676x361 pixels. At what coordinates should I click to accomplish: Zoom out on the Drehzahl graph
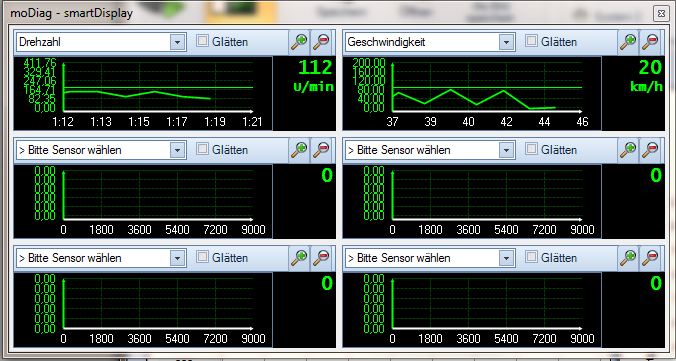(x=321, y=42)
